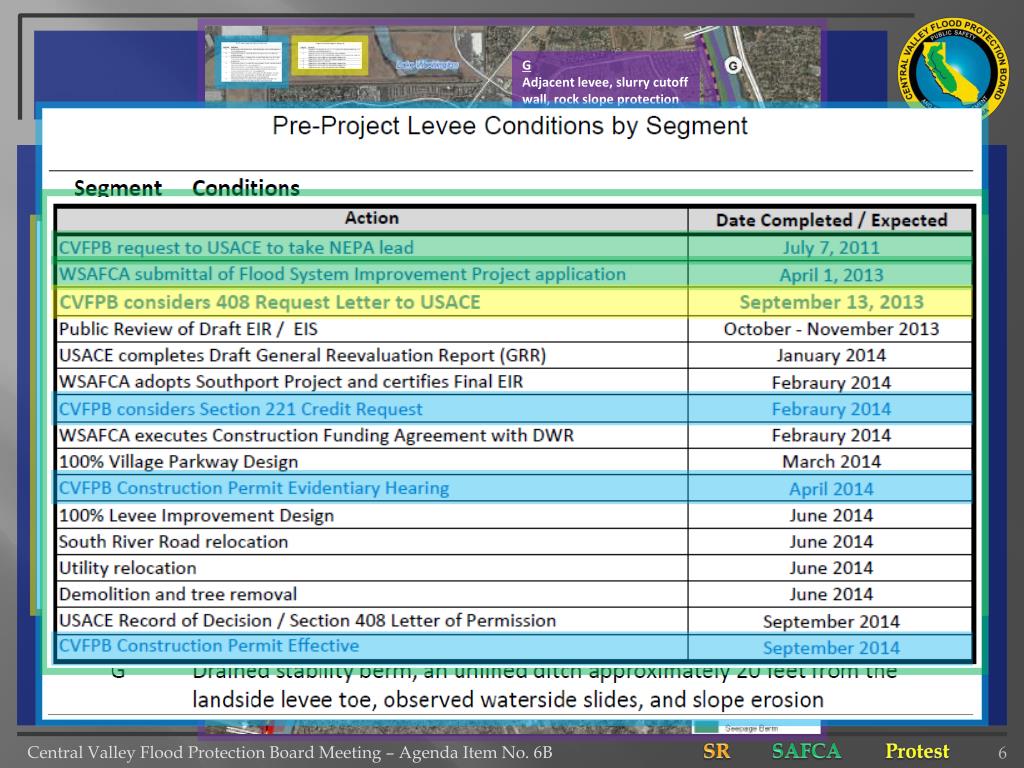Select the 'April 2014' date cell
1024x768 pixels.
pyautogui.click(x=831, y=488)
